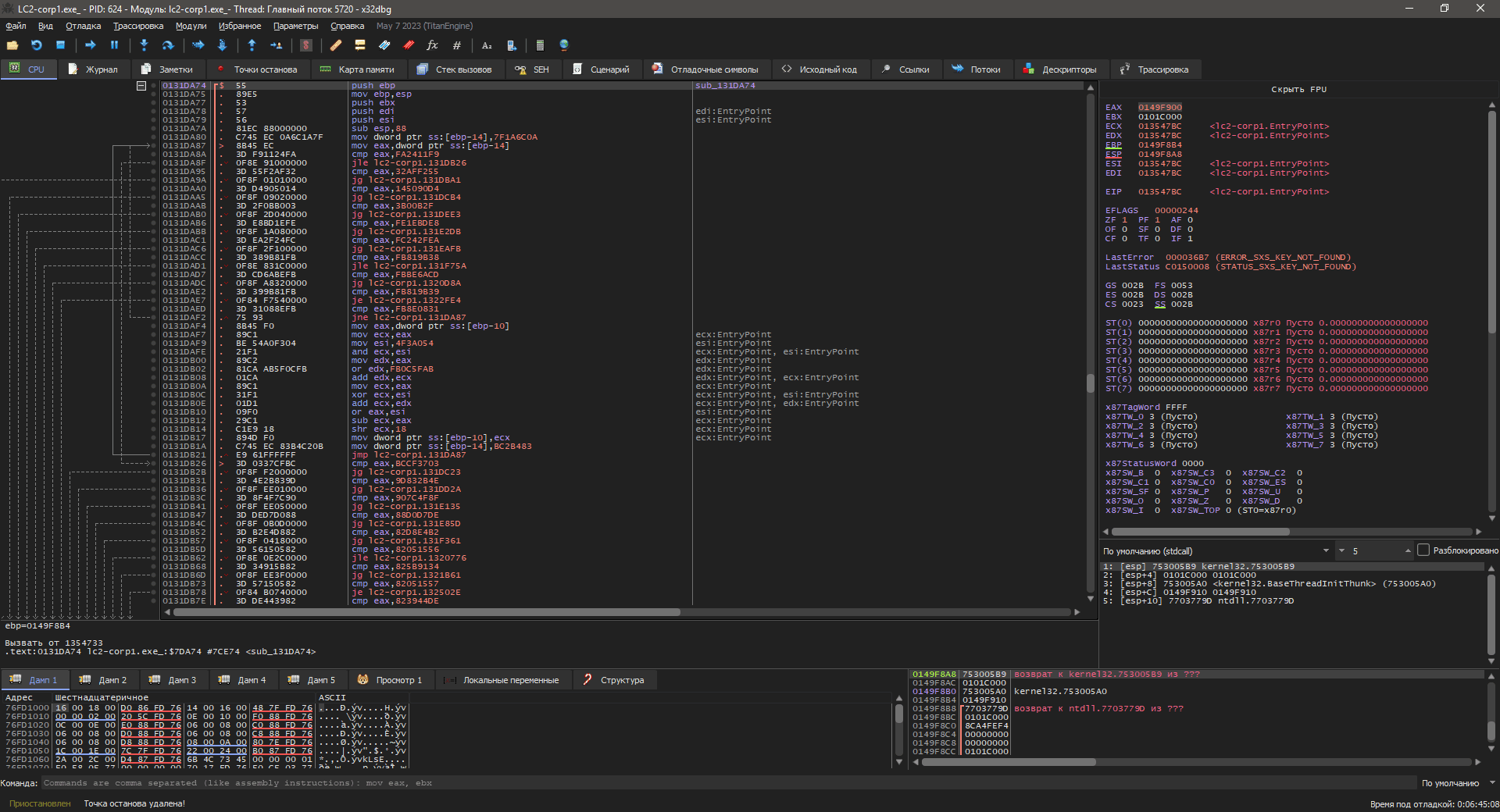Screen dimensions: 1500x812
Task: Click the fx functions toolbar icon
Action: (x=432, y=45)
